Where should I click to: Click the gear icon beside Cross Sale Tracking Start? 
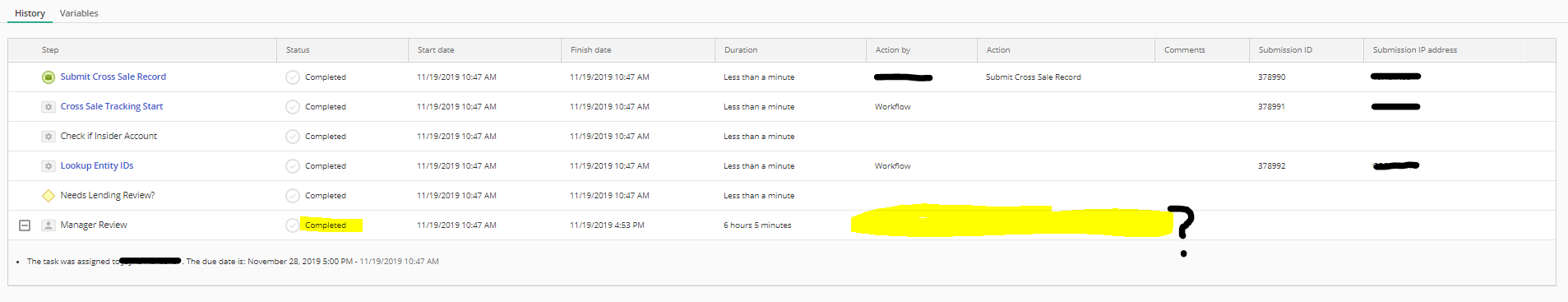[x=49, y=107]
